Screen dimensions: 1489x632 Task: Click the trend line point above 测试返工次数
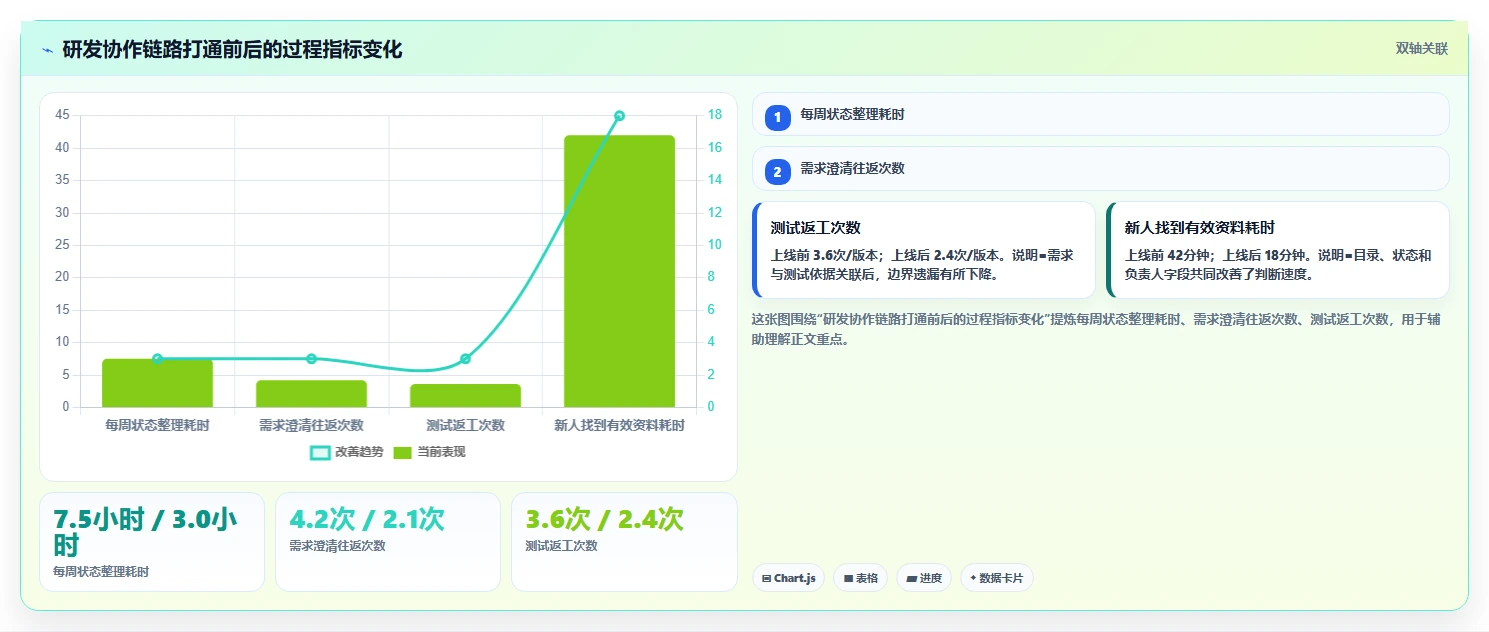pyautogui.click(x=465, y=358)
